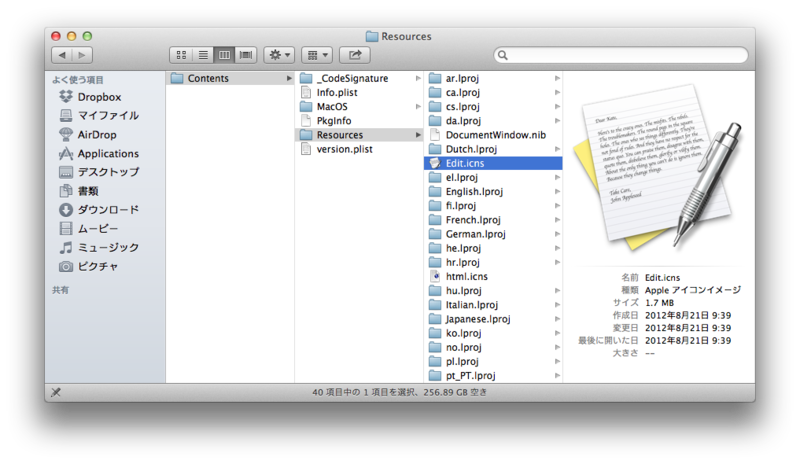Switch to Cover Flow view mode

[246, 55]
